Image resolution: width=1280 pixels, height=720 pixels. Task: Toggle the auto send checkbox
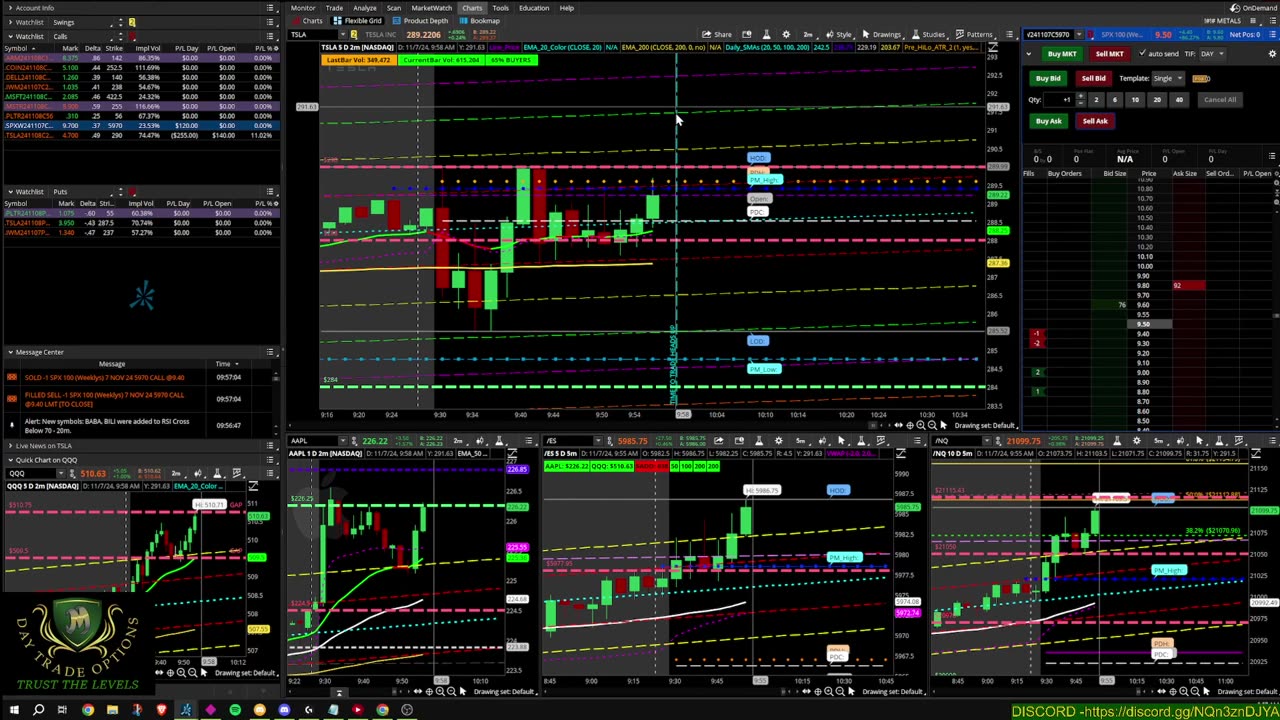[x=1143, y=54]
